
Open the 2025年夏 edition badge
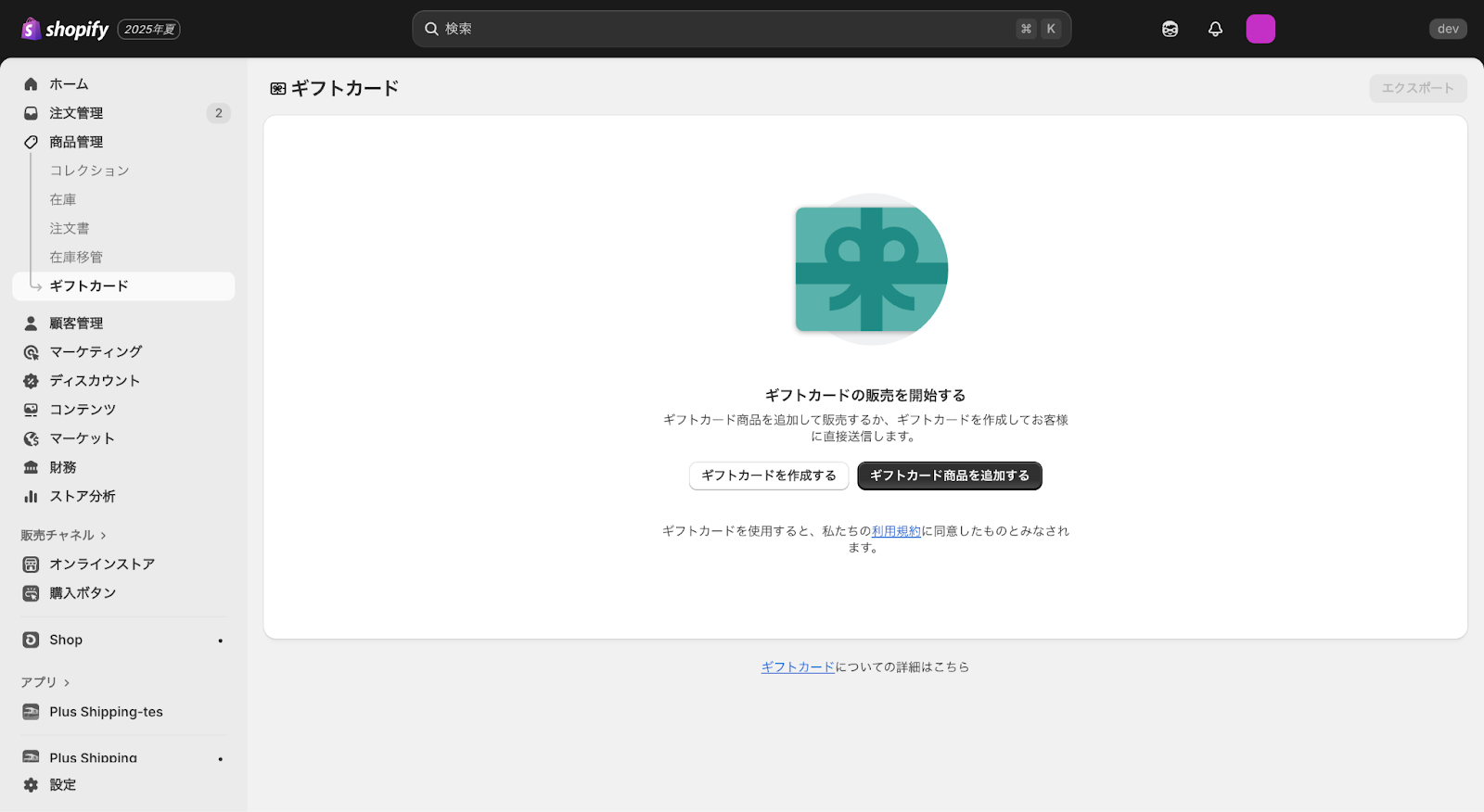(x=149, y=30)
